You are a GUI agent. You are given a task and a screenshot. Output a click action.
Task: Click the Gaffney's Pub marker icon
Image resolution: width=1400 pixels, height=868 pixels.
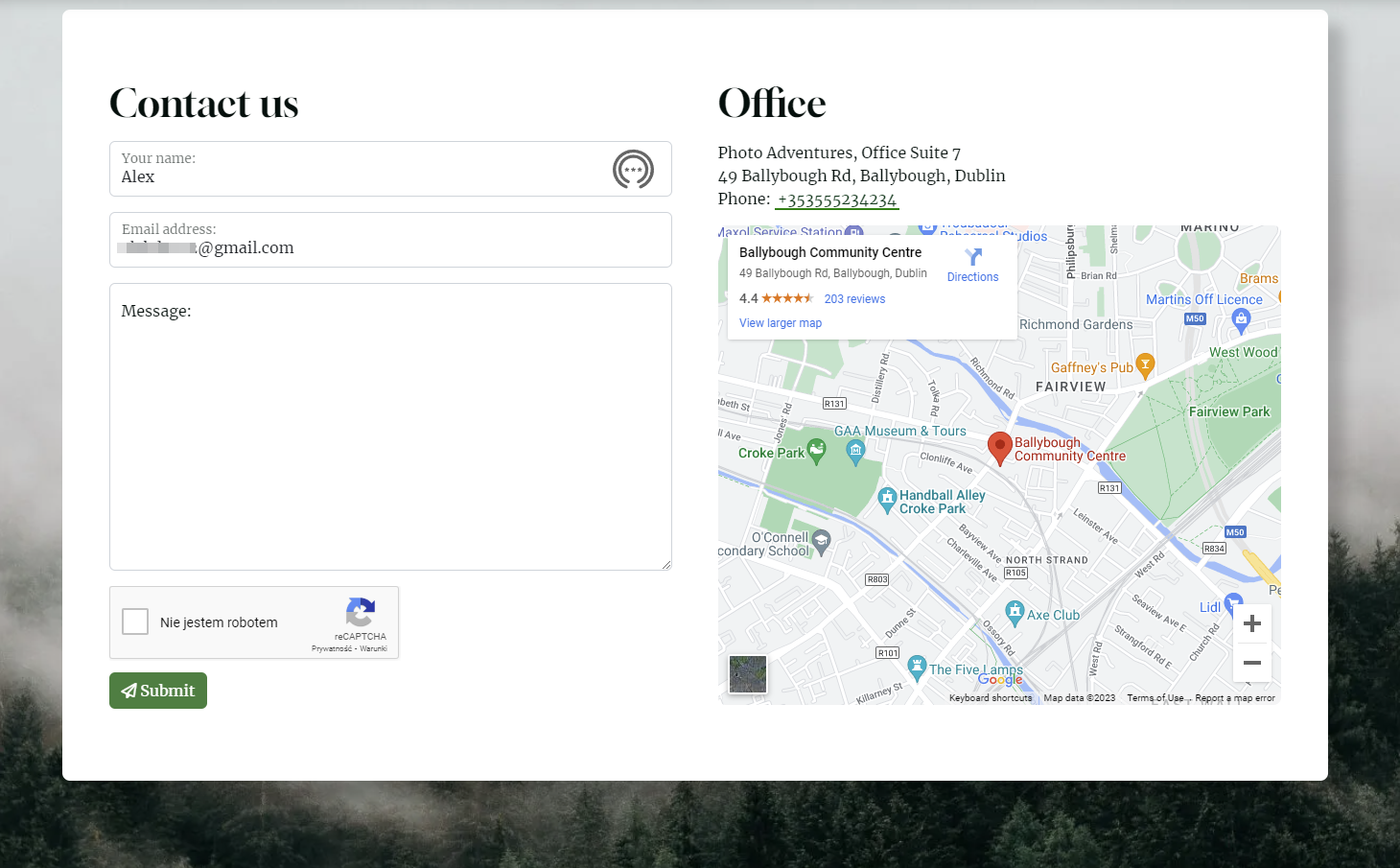pyautogui.click(x=1145, y=364)
